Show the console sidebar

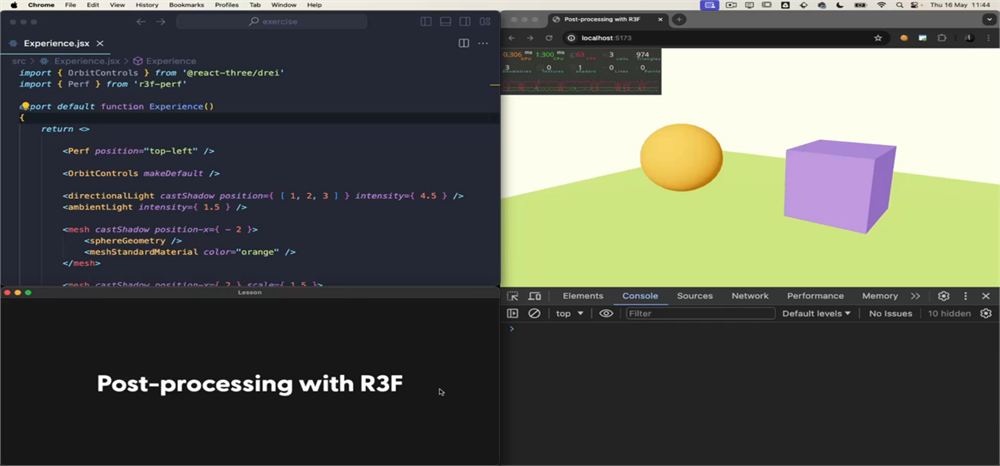click(512, 313)
